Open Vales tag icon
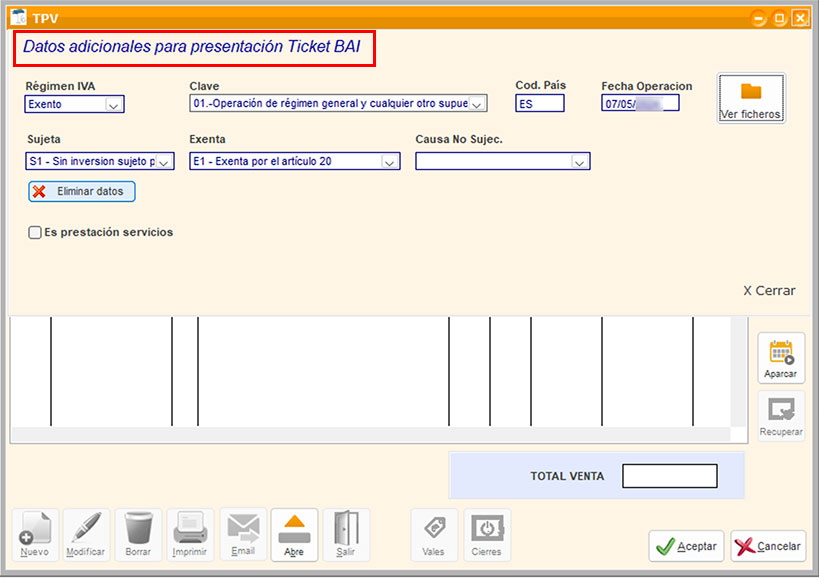The height and width of the screenshot is (579, 819). click(x=434, y=535)
